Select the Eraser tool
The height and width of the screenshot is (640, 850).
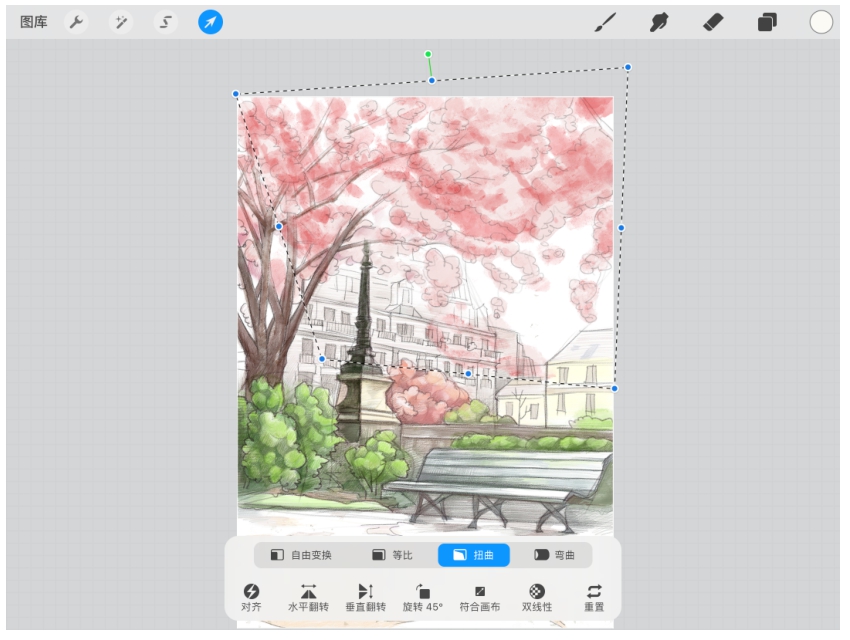[713, 22]
